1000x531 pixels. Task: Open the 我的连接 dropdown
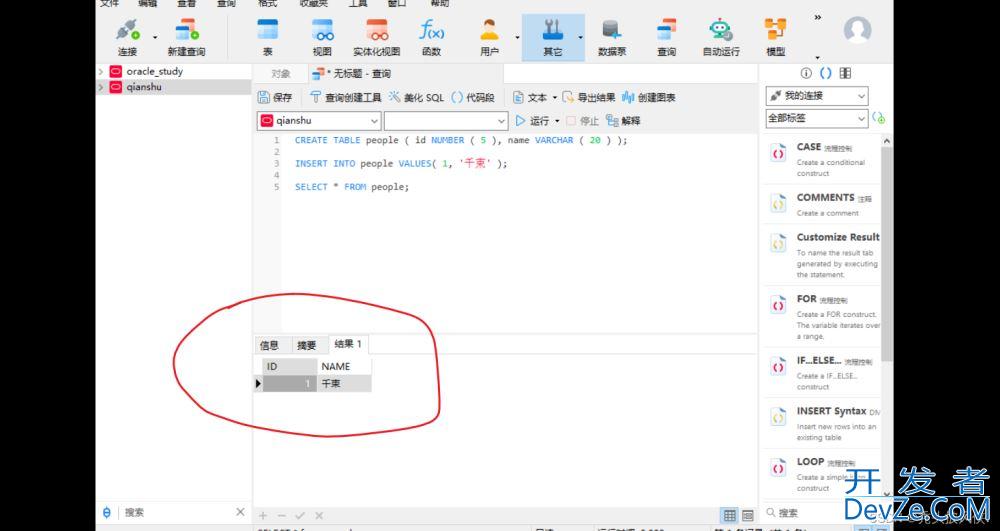pos(817,96)
